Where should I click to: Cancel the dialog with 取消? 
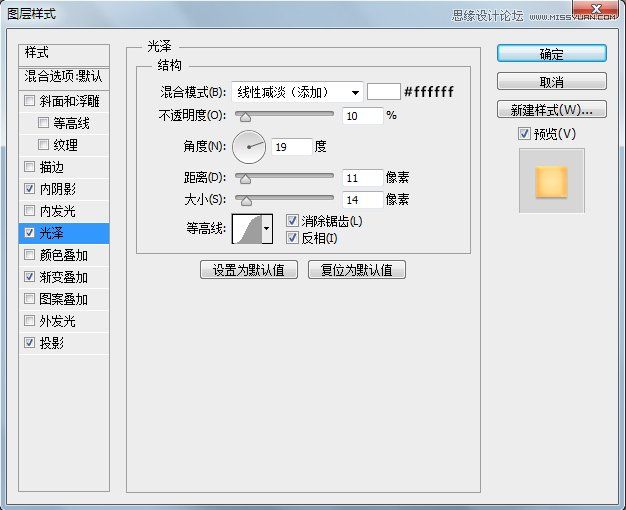(552, 81)
